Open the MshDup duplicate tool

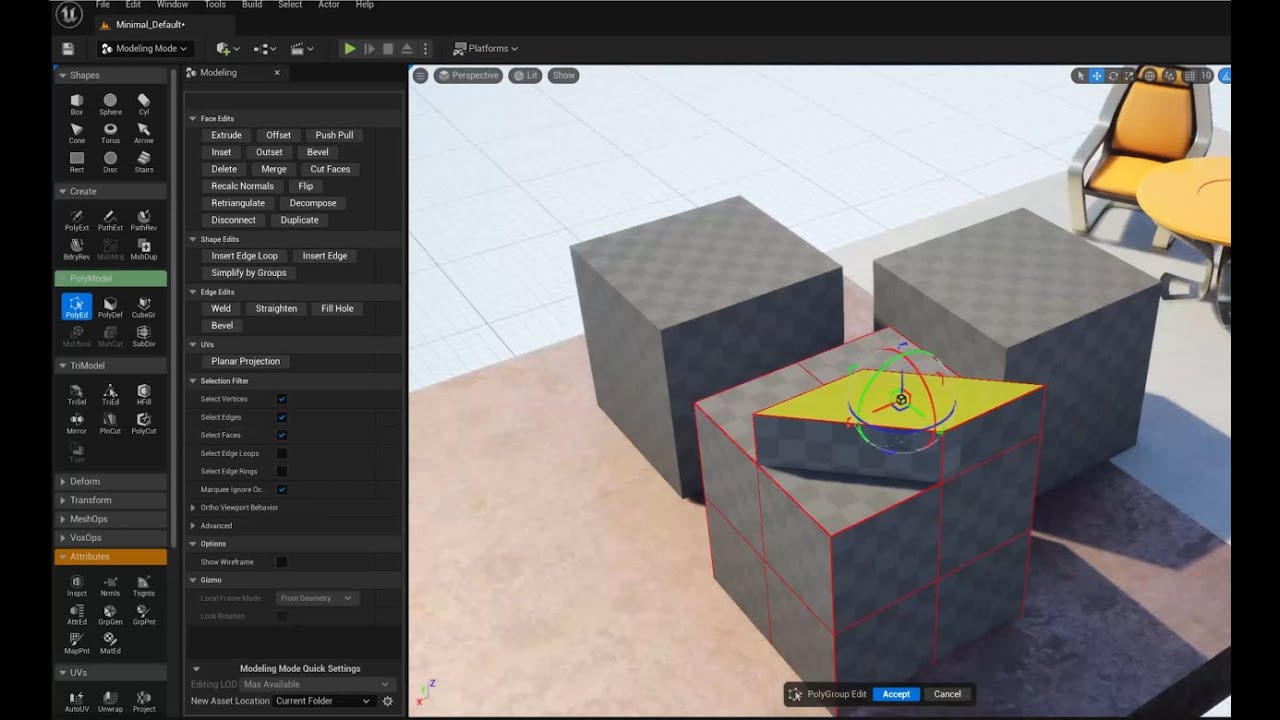tap(144, 249)
